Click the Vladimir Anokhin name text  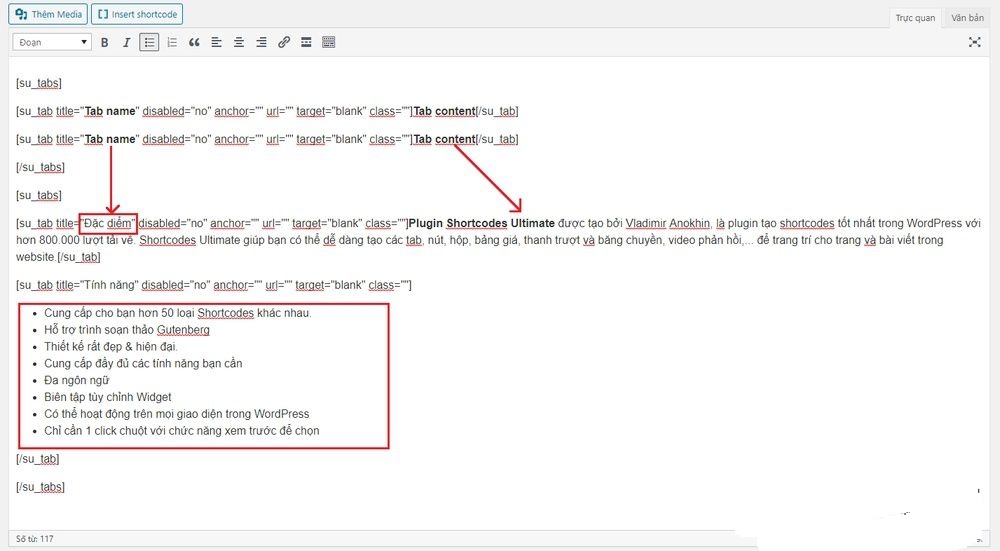[x=668, y=223]
